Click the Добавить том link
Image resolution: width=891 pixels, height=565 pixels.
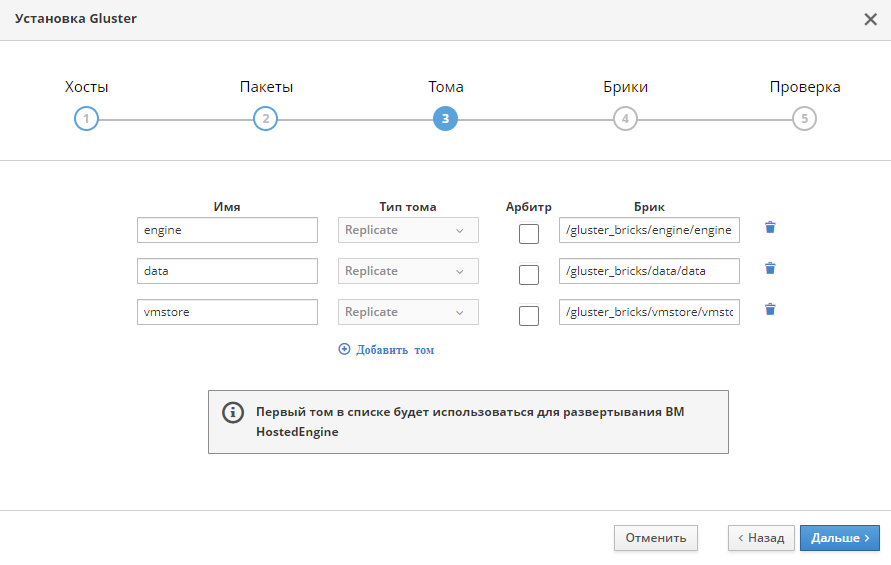click(386, 350)
